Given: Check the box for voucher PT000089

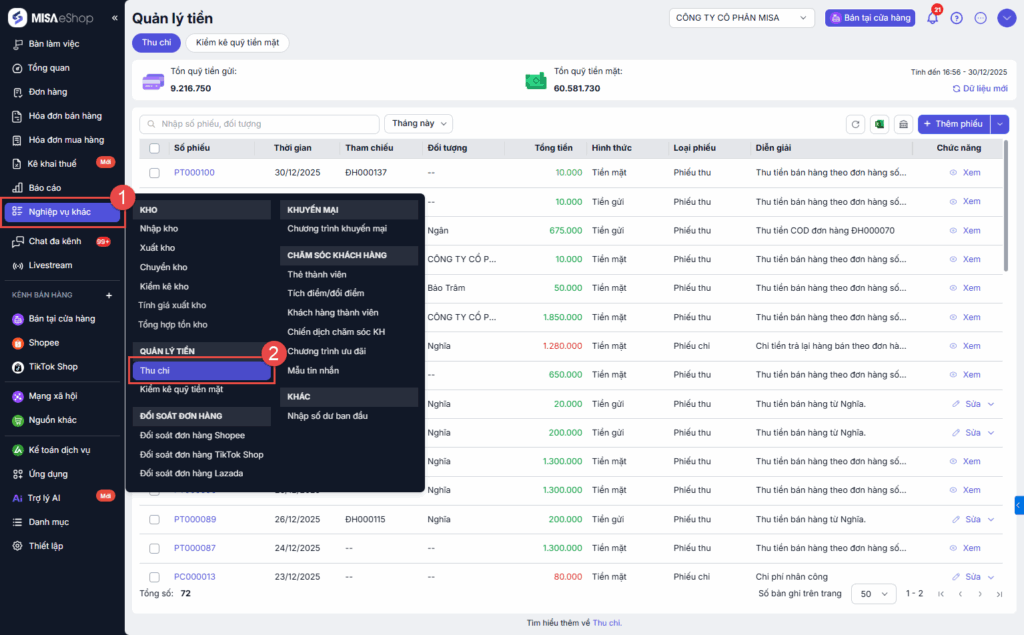Looking at the screenshot, I should coord(154,520).
